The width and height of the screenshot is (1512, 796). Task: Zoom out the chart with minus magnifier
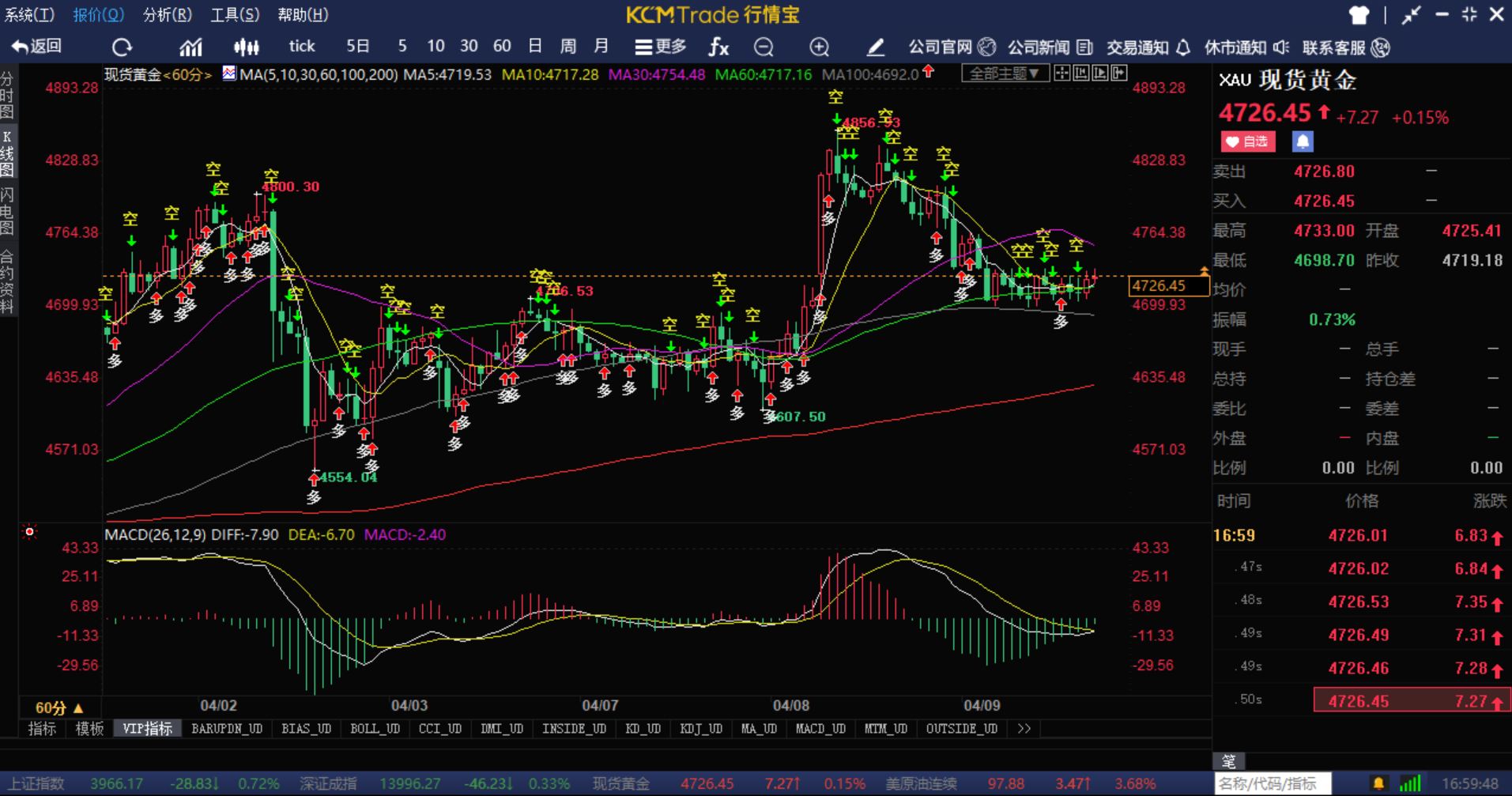click(x=764, y=47)
